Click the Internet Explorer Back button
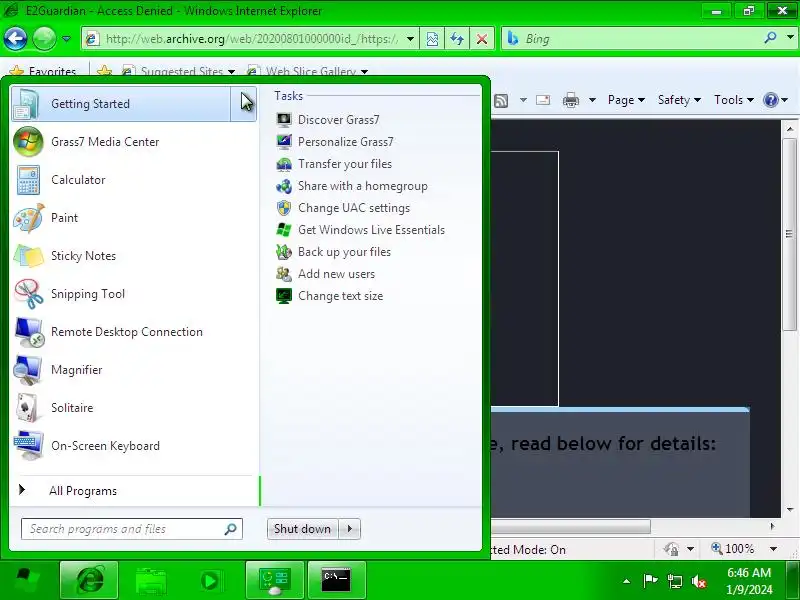 [15, 39]
